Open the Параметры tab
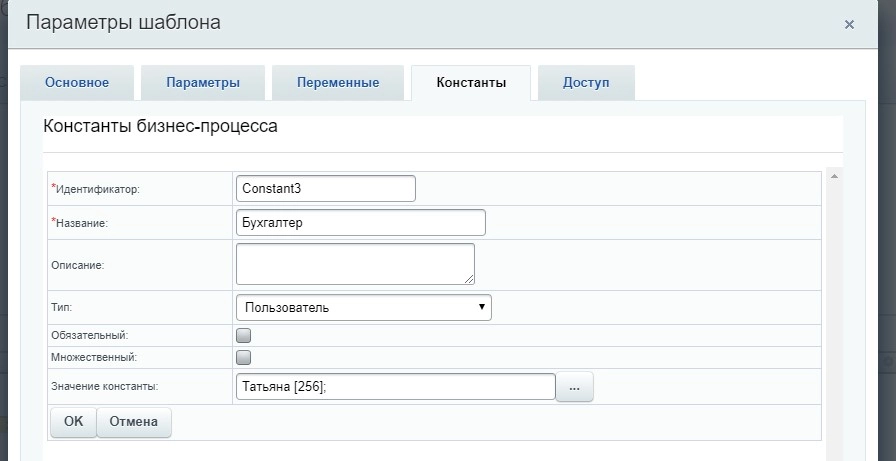The height and width of the screenshot is (461, 896). click(x=203, y=82)
